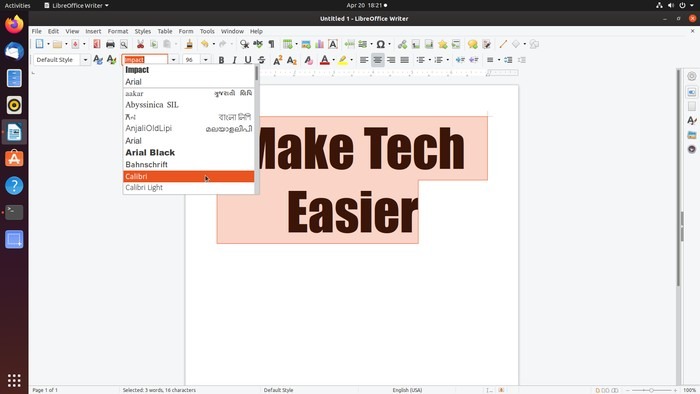Screen dimensions: 700x394
Task: Click the Insert Chart icon
Action: (319, 44)
